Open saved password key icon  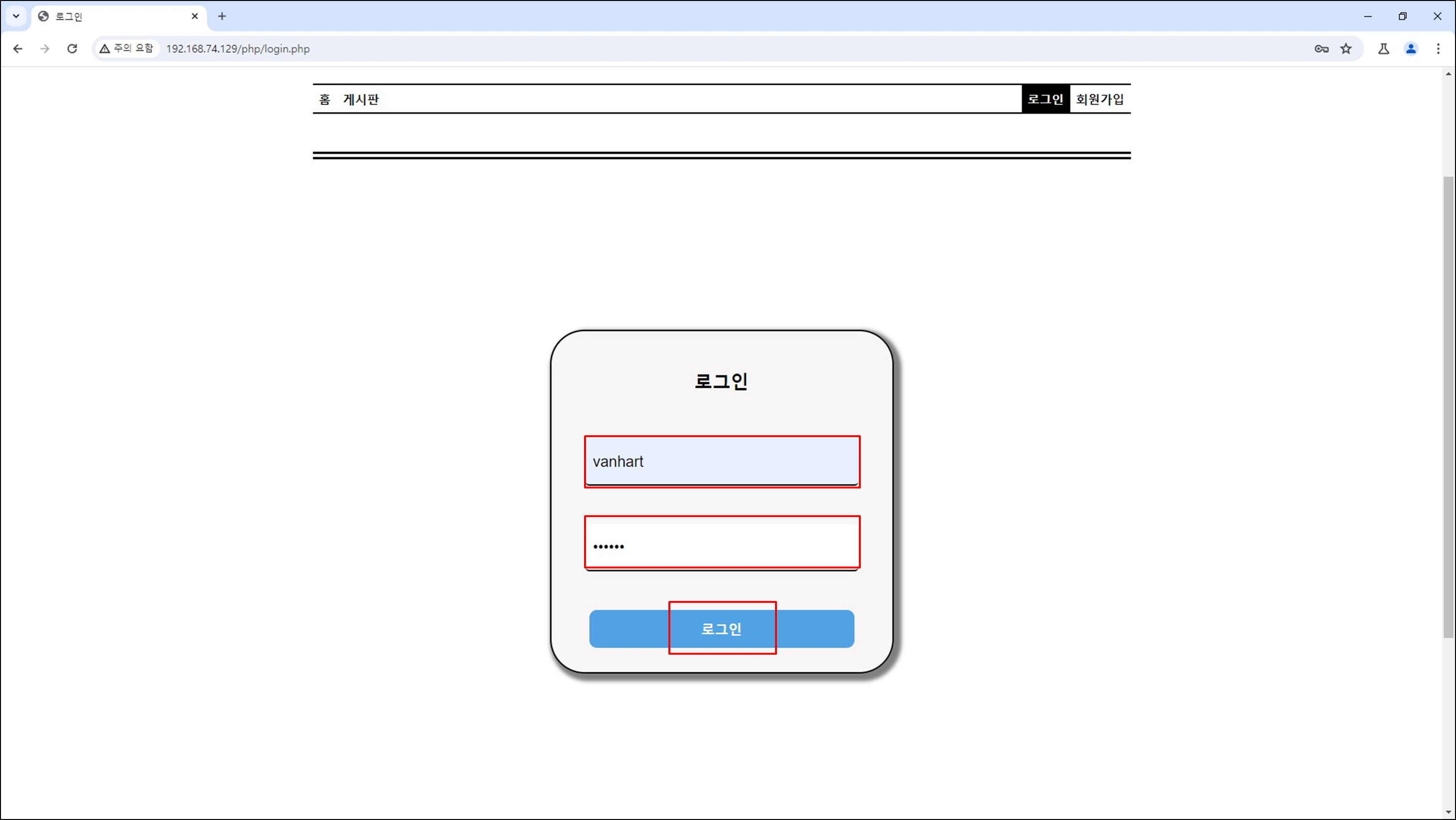click(x=1321, y=48)
